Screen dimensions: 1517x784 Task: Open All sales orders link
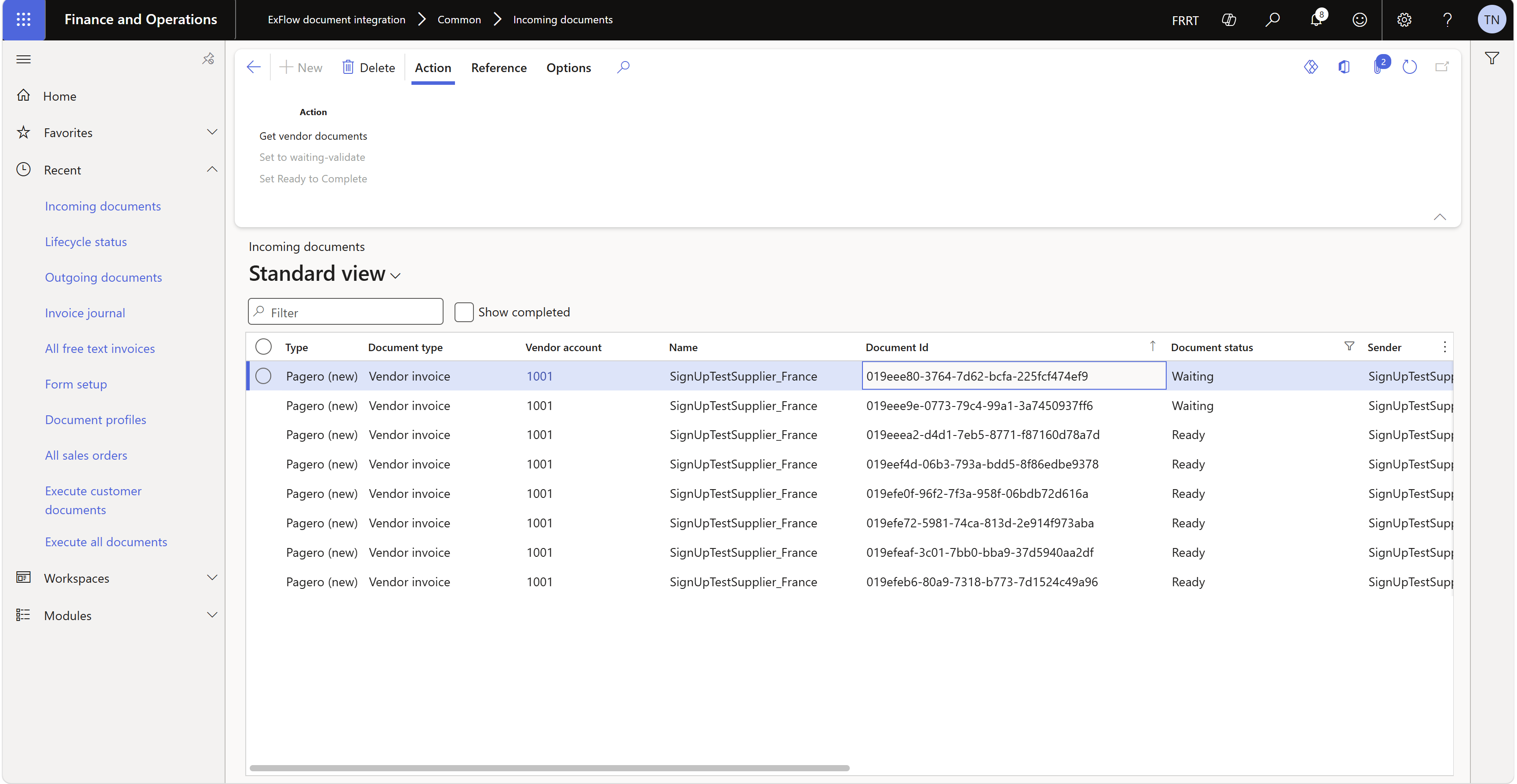tap(86, 455)
